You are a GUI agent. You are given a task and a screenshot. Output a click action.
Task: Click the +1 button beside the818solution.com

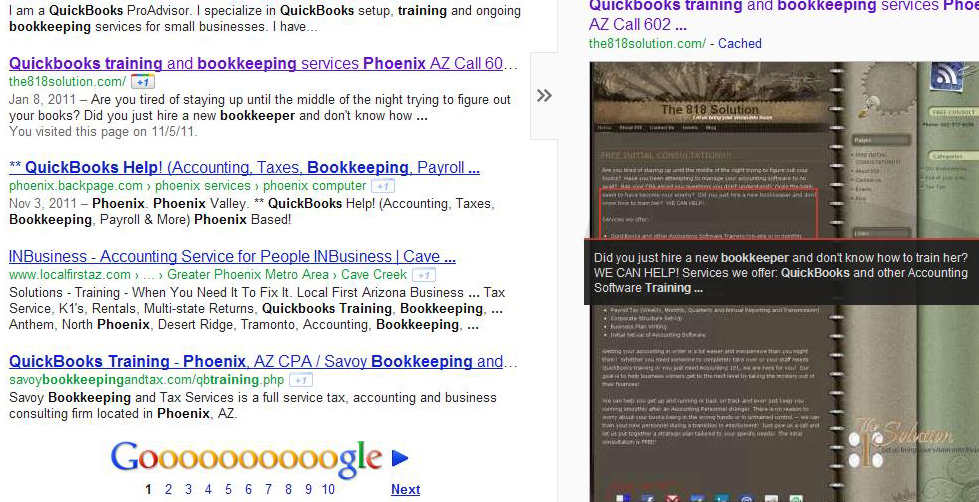[x=143, y=82]
